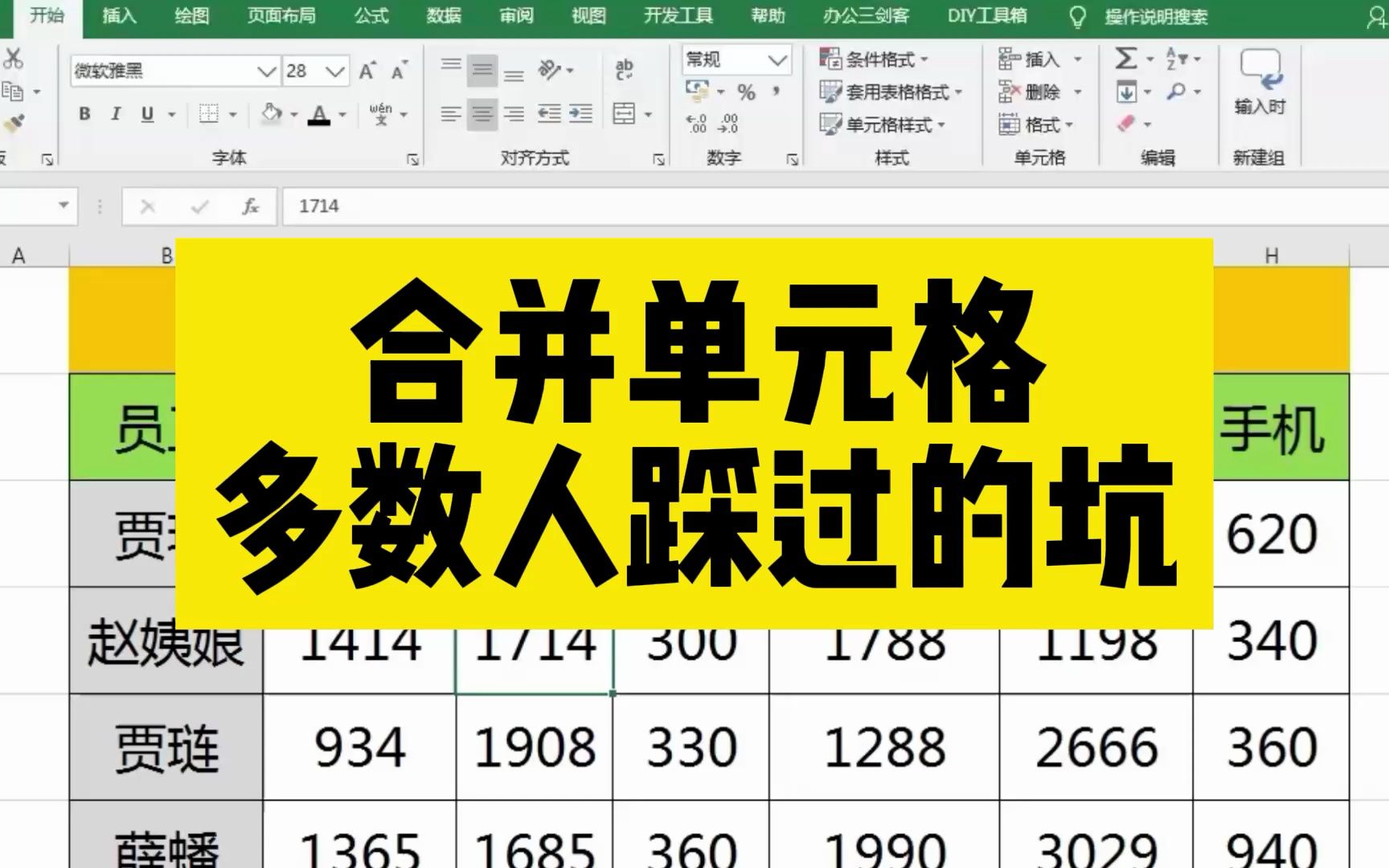
Task: Click Fill down icon
Action: pos(1126,92)
